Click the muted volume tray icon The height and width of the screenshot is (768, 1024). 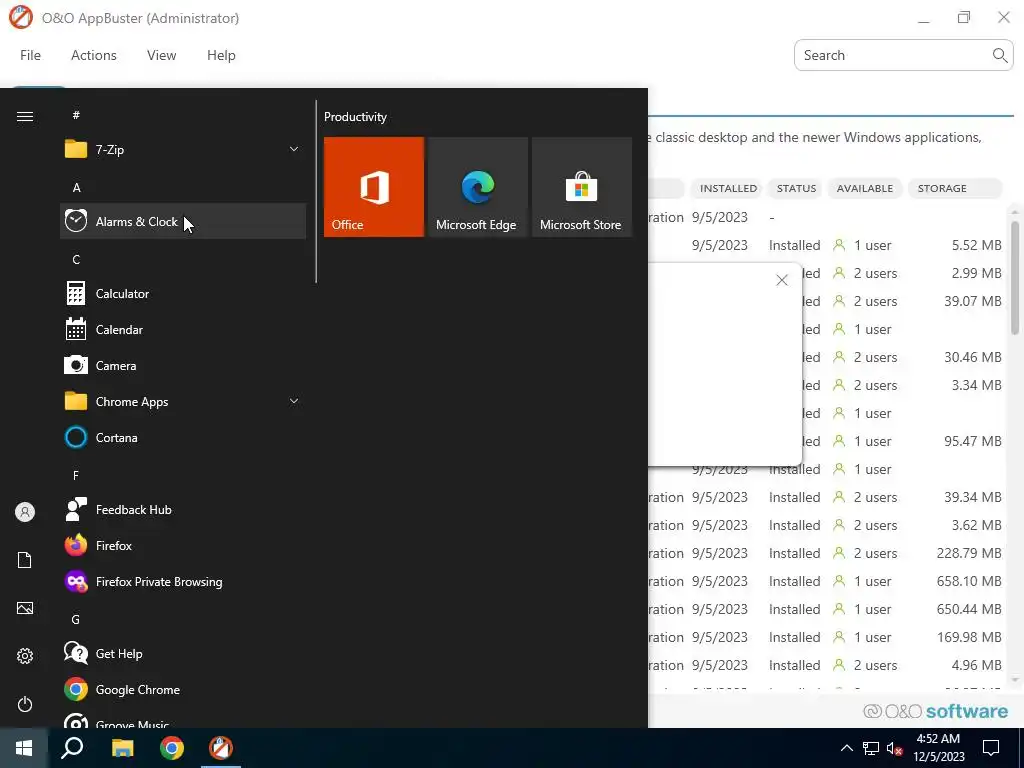894,748
